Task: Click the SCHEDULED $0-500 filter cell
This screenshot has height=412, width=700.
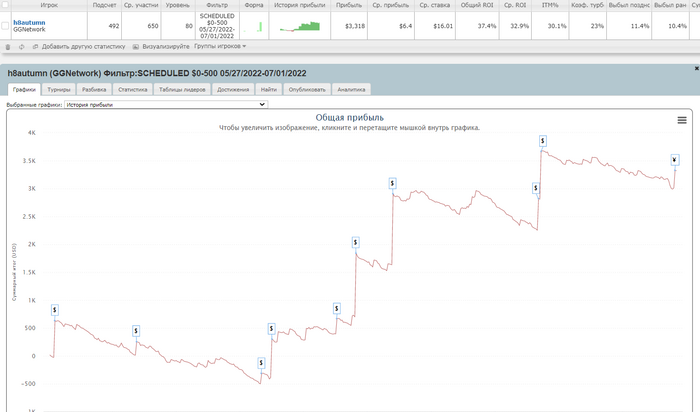Action: [x=217, y=26]
